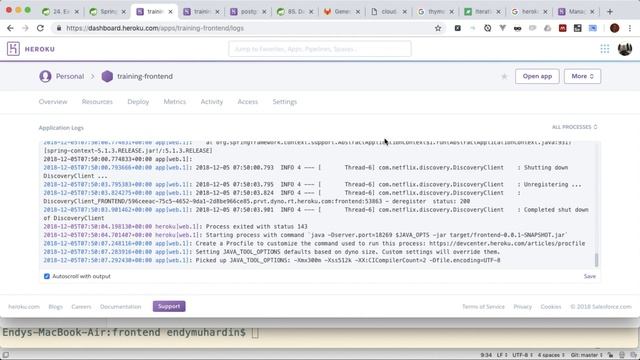The width and height of the screenshot is (640, 360).
Task: Click the 'Process exited with status 143' log line
Action: (x=176, y=227)
